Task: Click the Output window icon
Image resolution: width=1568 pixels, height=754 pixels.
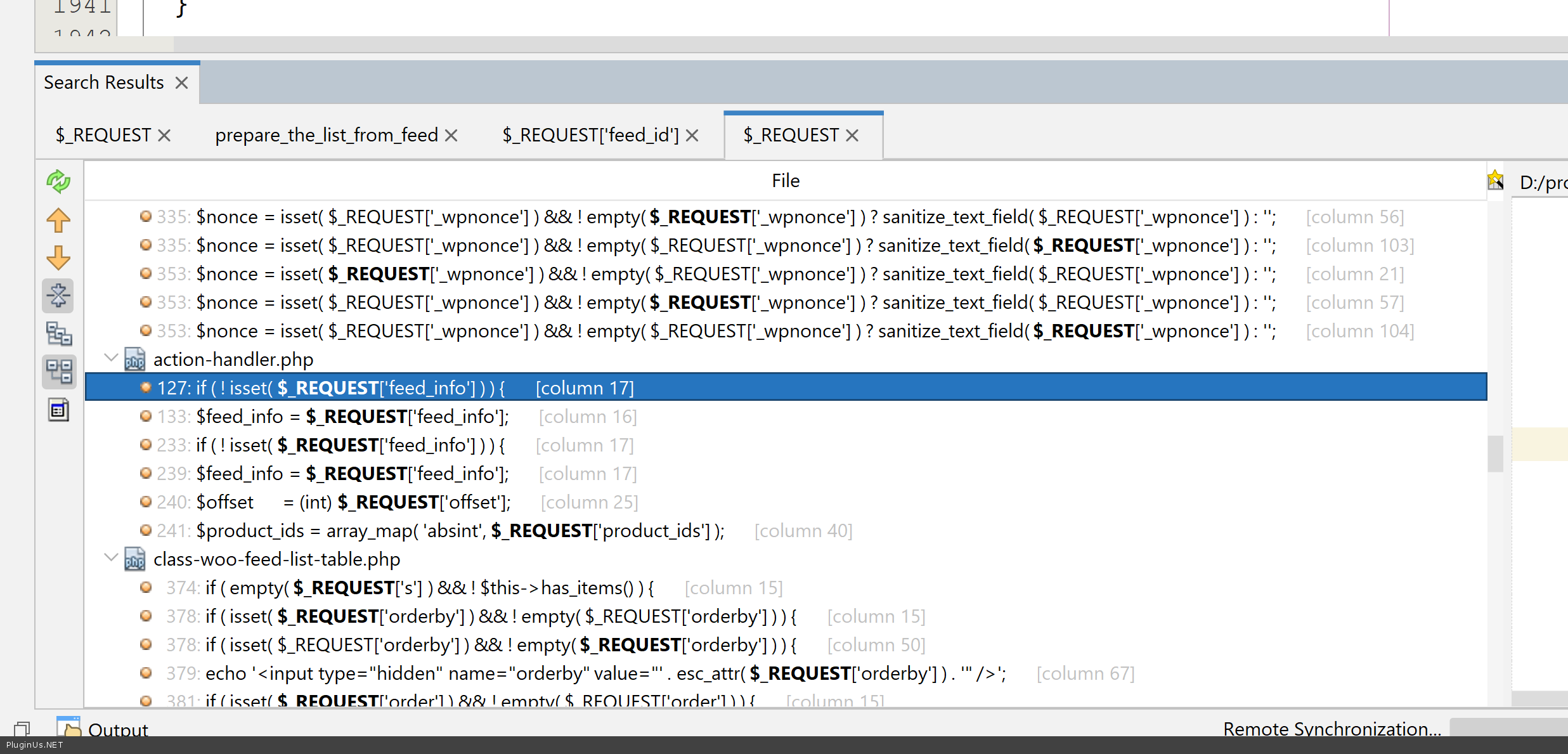Action: pos(68,727)
